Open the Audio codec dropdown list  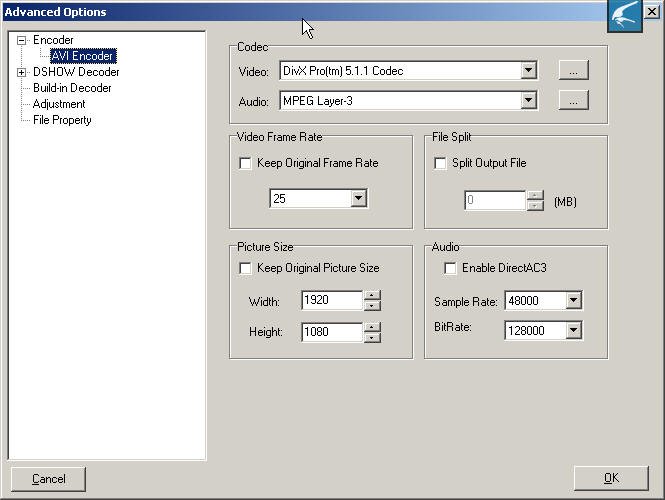(528, 101)
